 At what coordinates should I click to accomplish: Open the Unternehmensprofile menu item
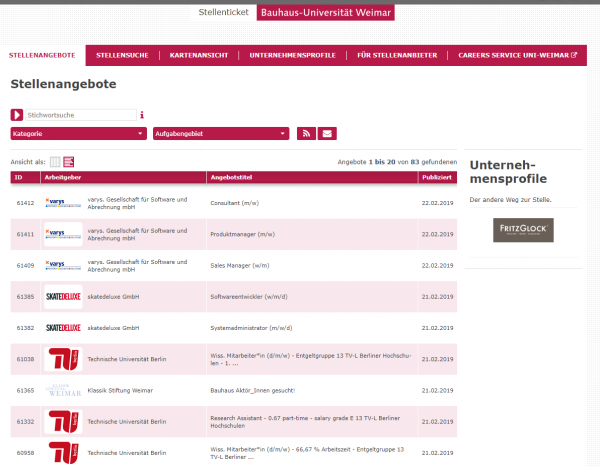coord(293,56)
